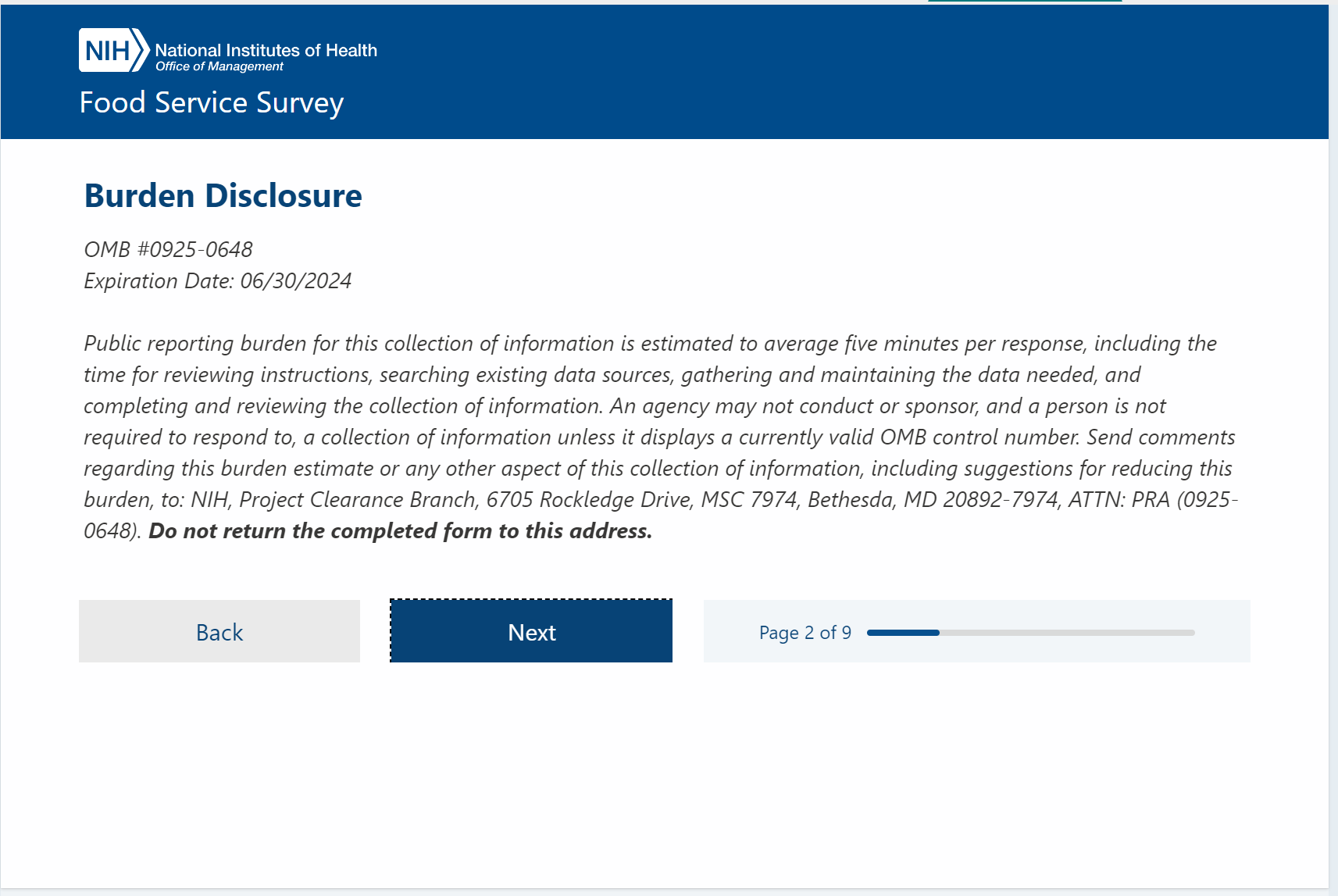Click the 6705 Rockledge Drive address text
Image resolution: width=1338 pixels, height=896 pixels.
(590, 500)
